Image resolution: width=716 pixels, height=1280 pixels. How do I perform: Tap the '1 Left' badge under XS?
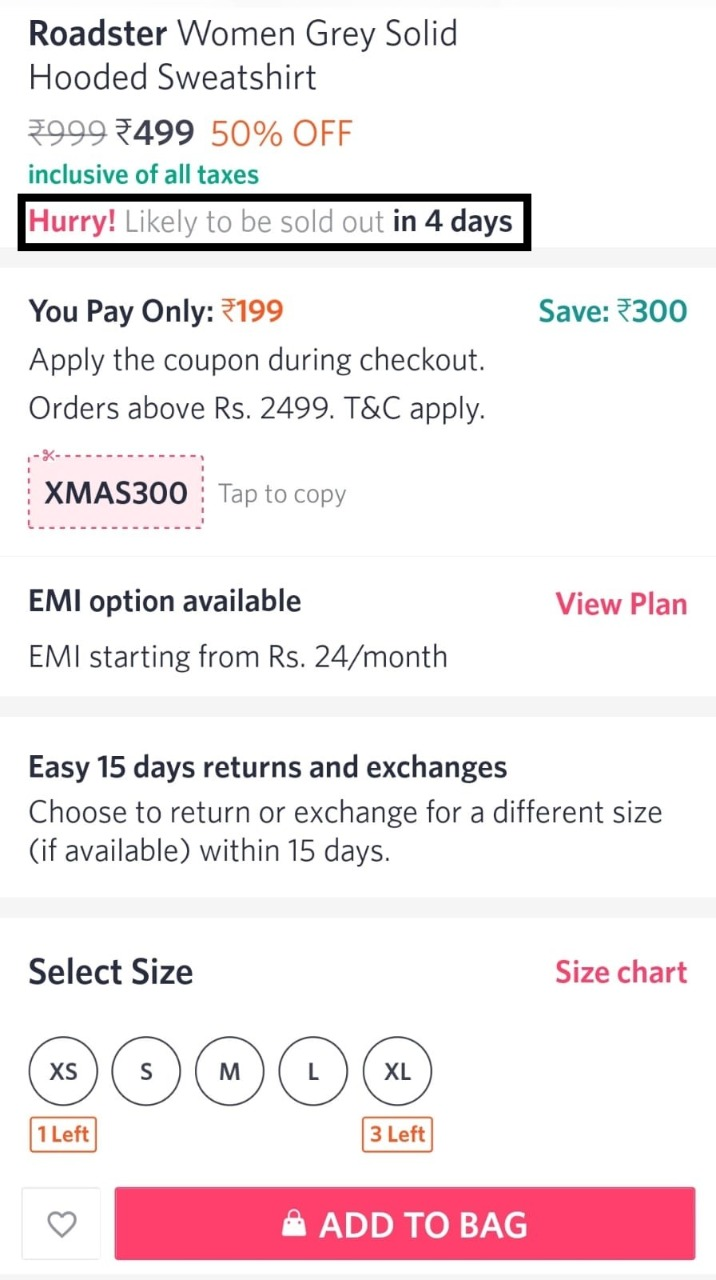63,1134
